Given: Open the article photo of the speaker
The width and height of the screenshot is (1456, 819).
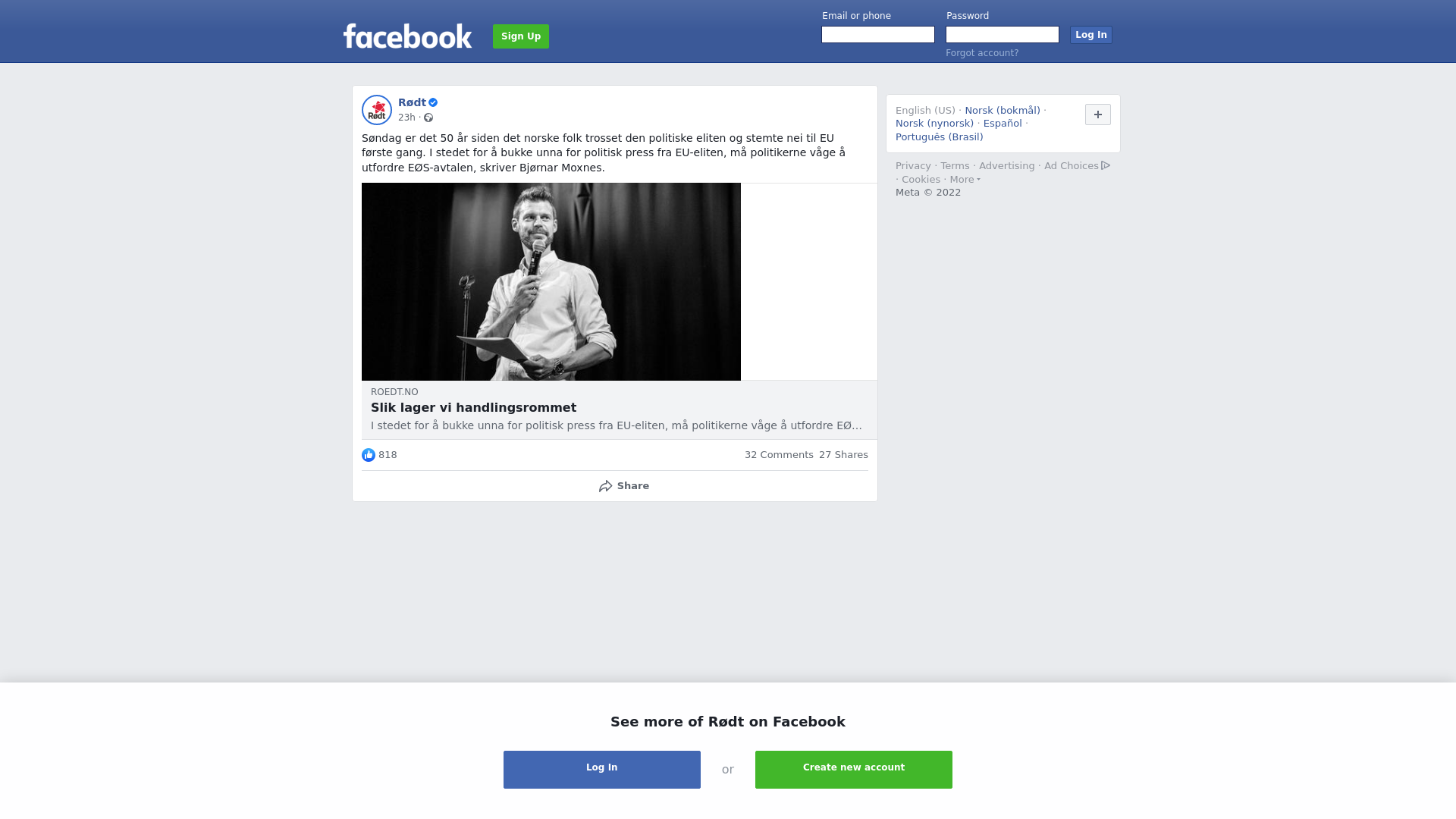Looking at the screenshot, I should click(x=551, y=281).
